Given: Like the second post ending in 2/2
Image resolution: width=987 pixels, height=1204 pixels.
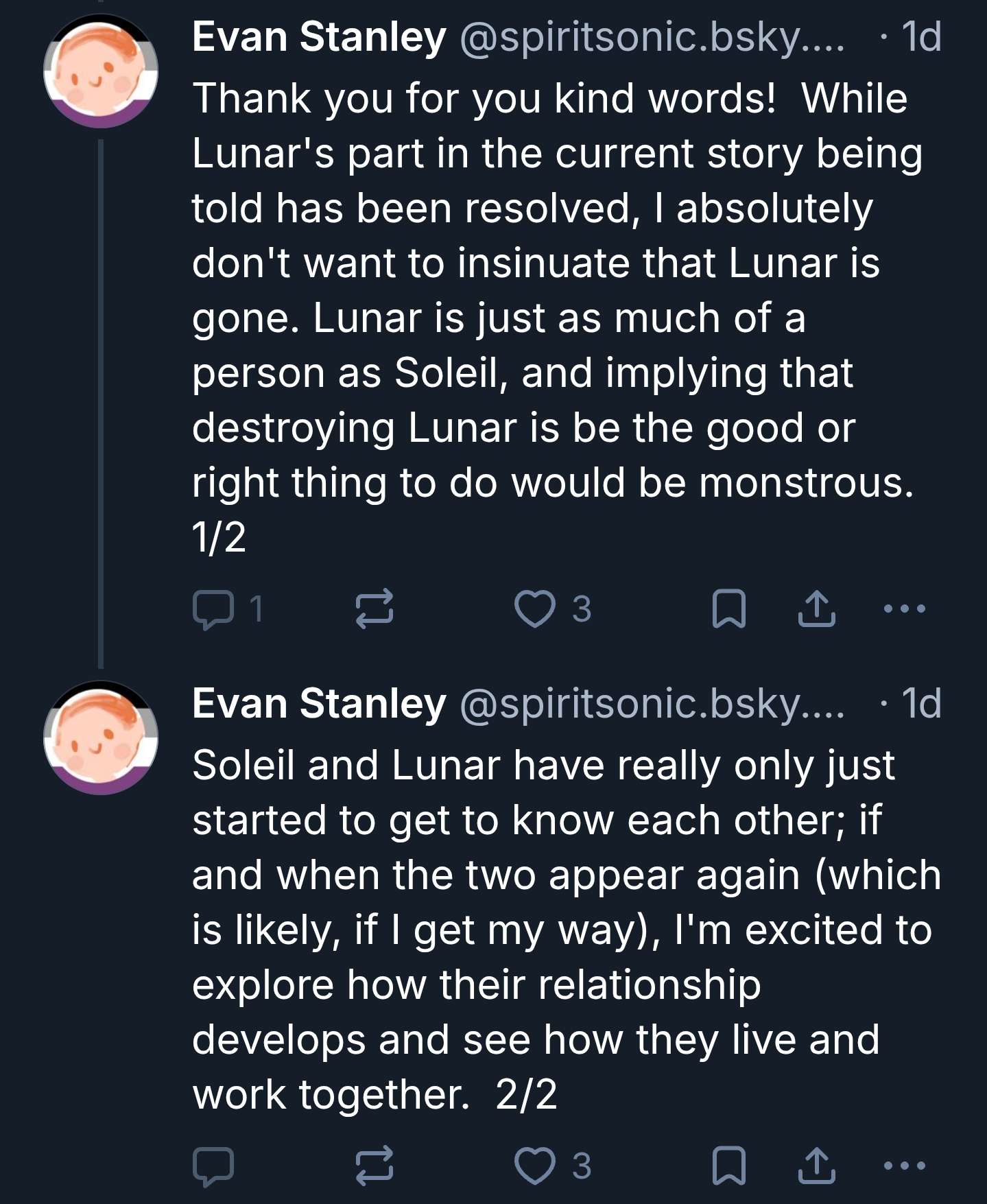Looking at the screenshot, I should click(535, 1166).
